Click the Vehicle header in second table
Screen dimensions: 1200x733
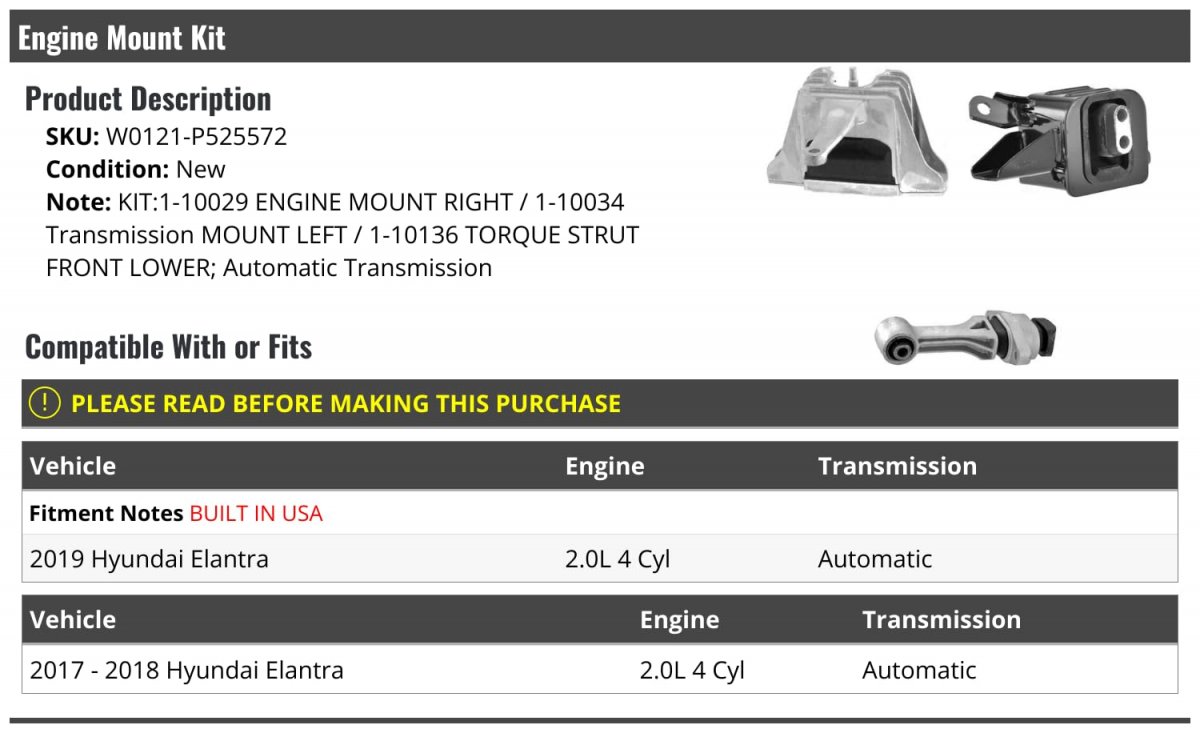click(x=73, y=619)
